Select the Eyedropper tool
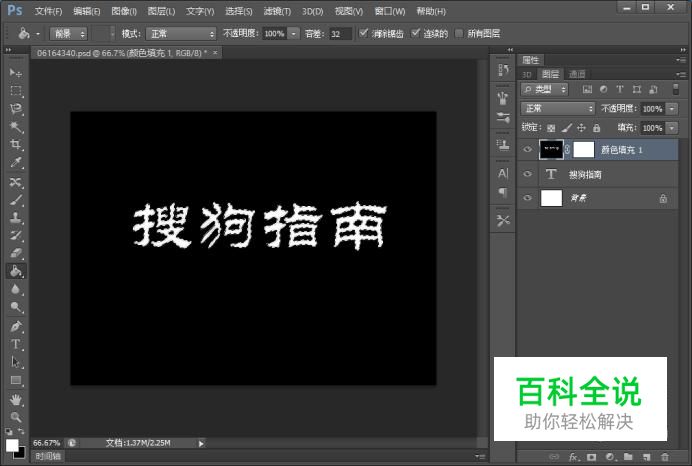692x466 pixels. pyautogui.click(x=16, y=163)
